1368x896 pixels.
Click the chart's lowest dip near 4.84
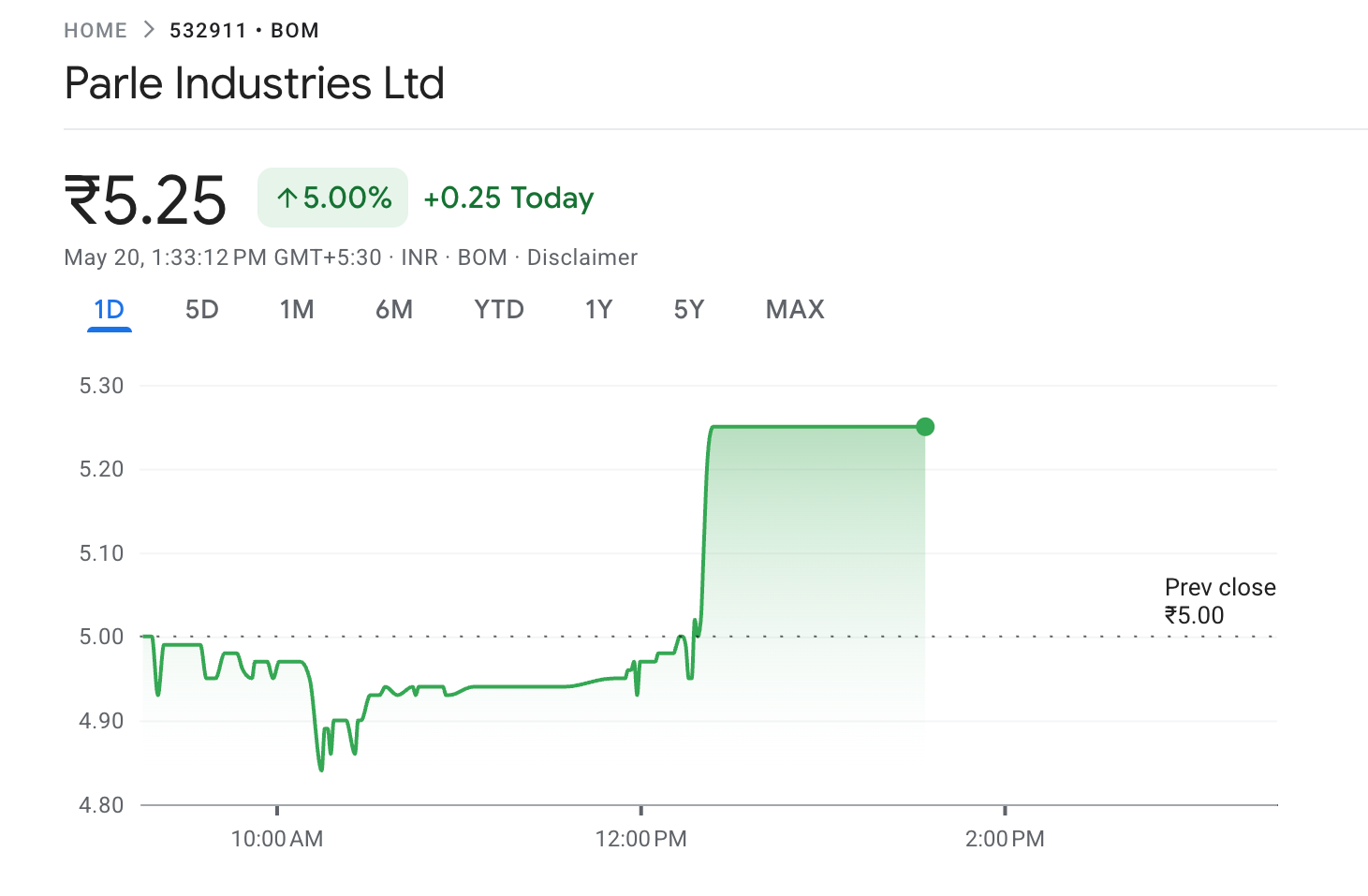(321, 768)
